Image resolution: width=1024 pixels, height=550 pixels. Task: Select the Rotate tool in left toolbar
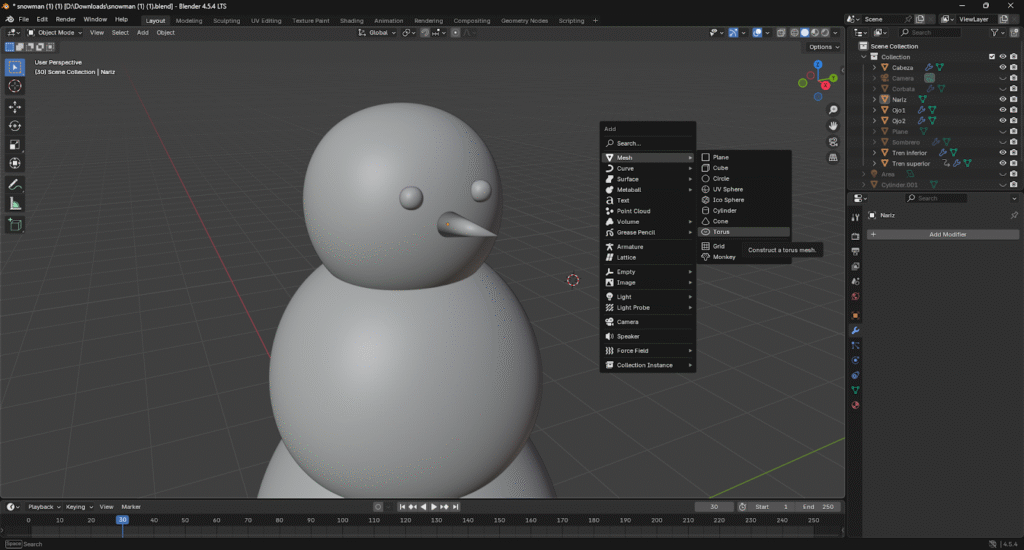coord(15,125)
